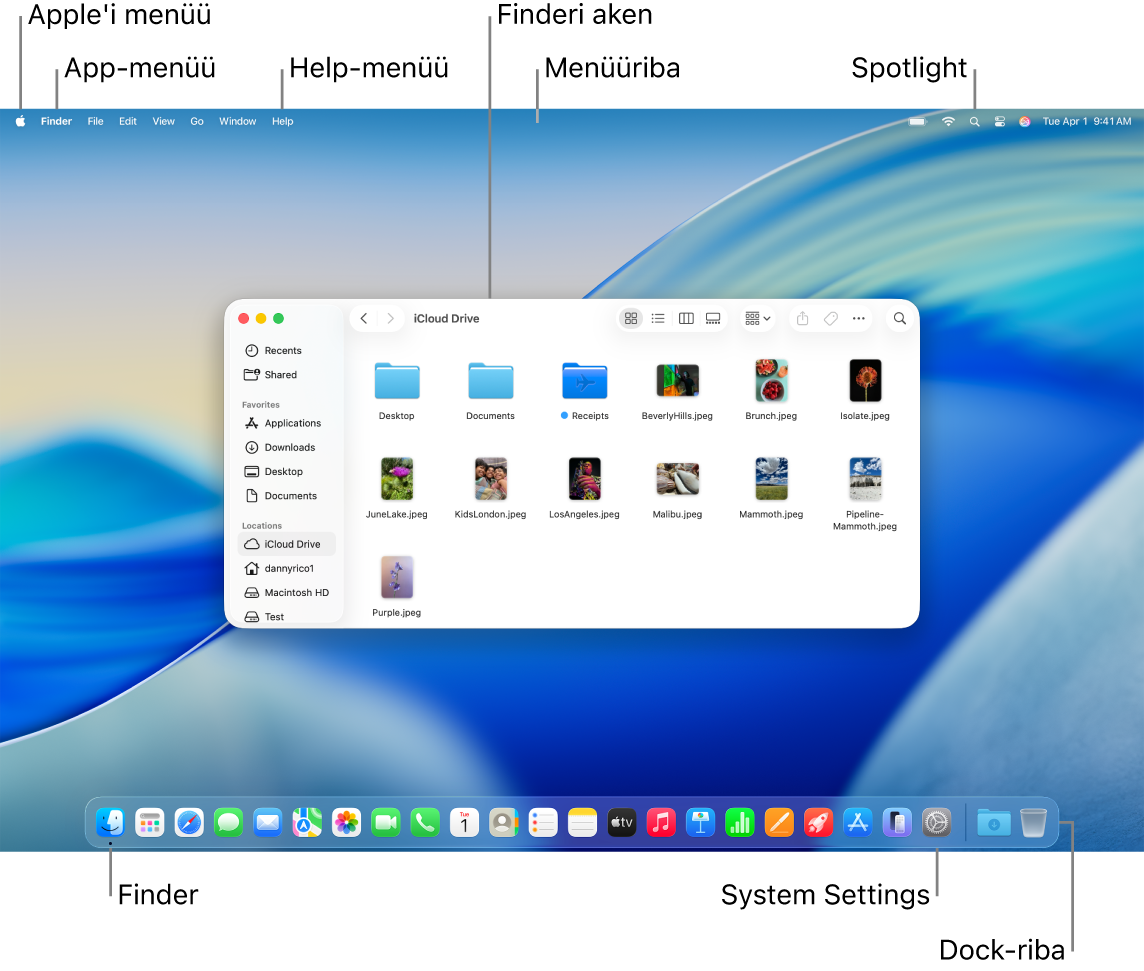Viewport: 1144px width, 971px height.
Task: Open the More options ellipsis icon
Action: pyautogui.click(x=859, y=318)
